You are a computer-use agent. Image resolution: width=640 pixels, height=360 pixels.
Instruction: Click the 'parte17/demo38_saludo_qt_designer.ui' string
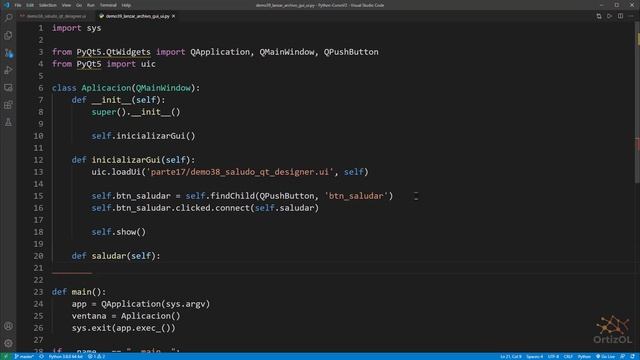240,172
